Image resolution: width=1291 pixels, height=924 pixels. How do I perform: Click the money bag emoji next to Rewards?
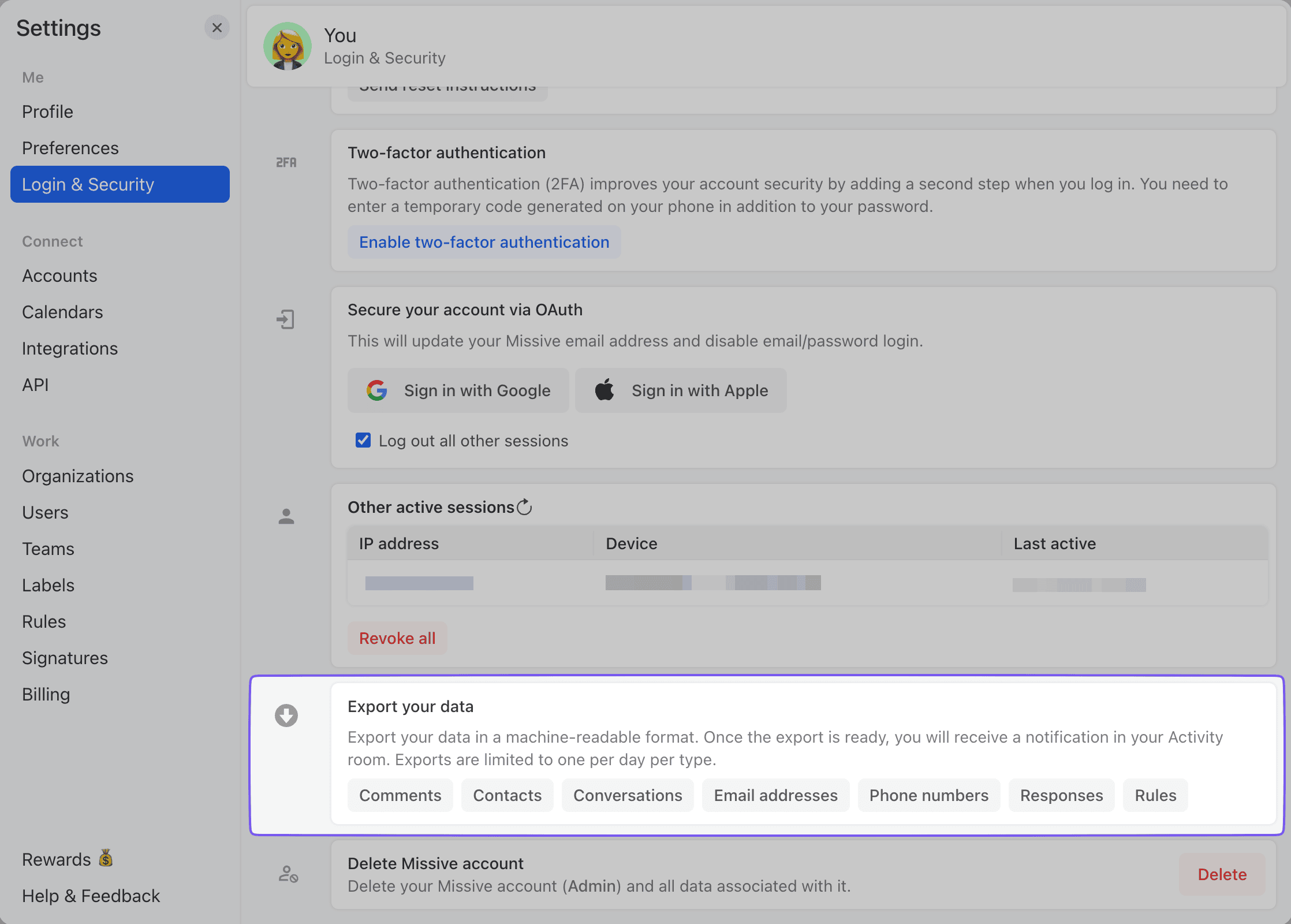click(106, 859)
